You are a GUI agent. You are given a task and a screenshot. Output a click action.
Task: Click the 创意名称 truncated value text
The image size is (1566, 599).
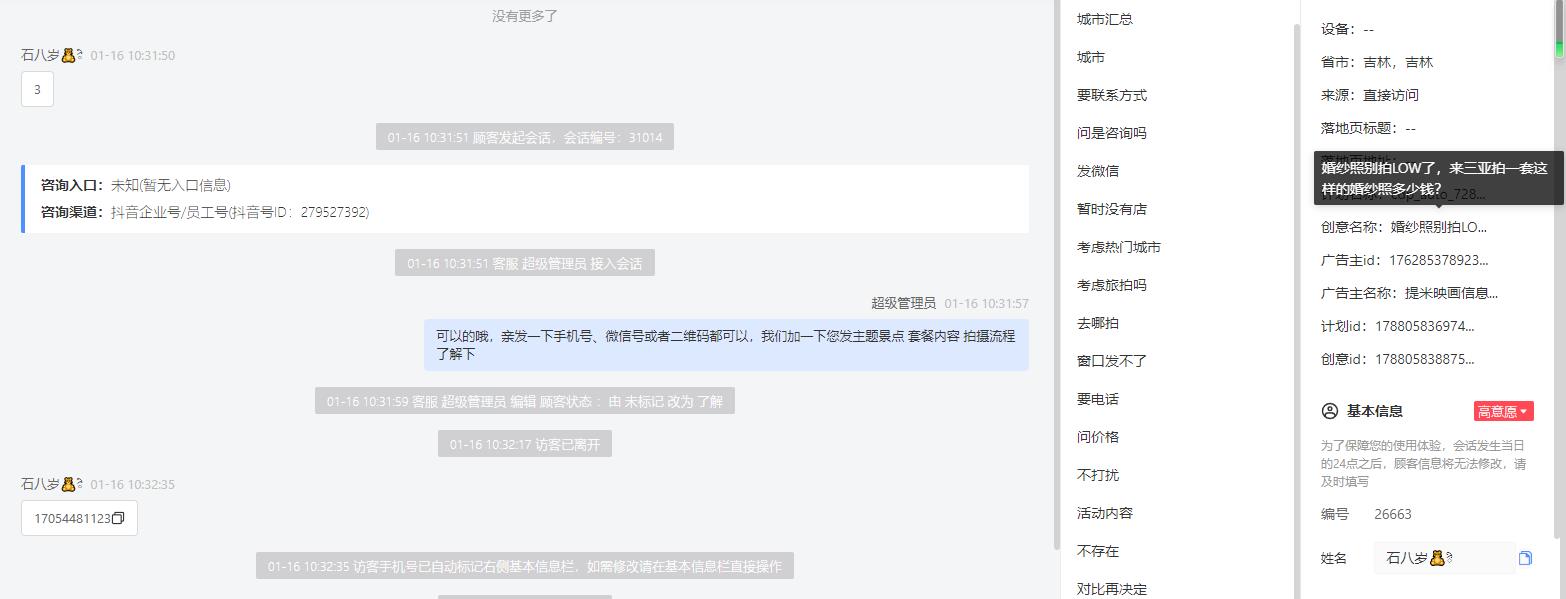(1439, 227)
